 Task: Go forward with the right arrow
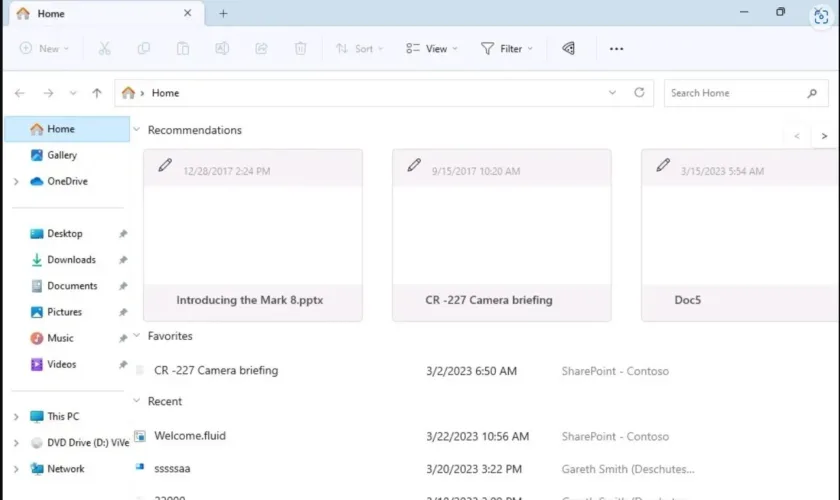coord(48,93)
